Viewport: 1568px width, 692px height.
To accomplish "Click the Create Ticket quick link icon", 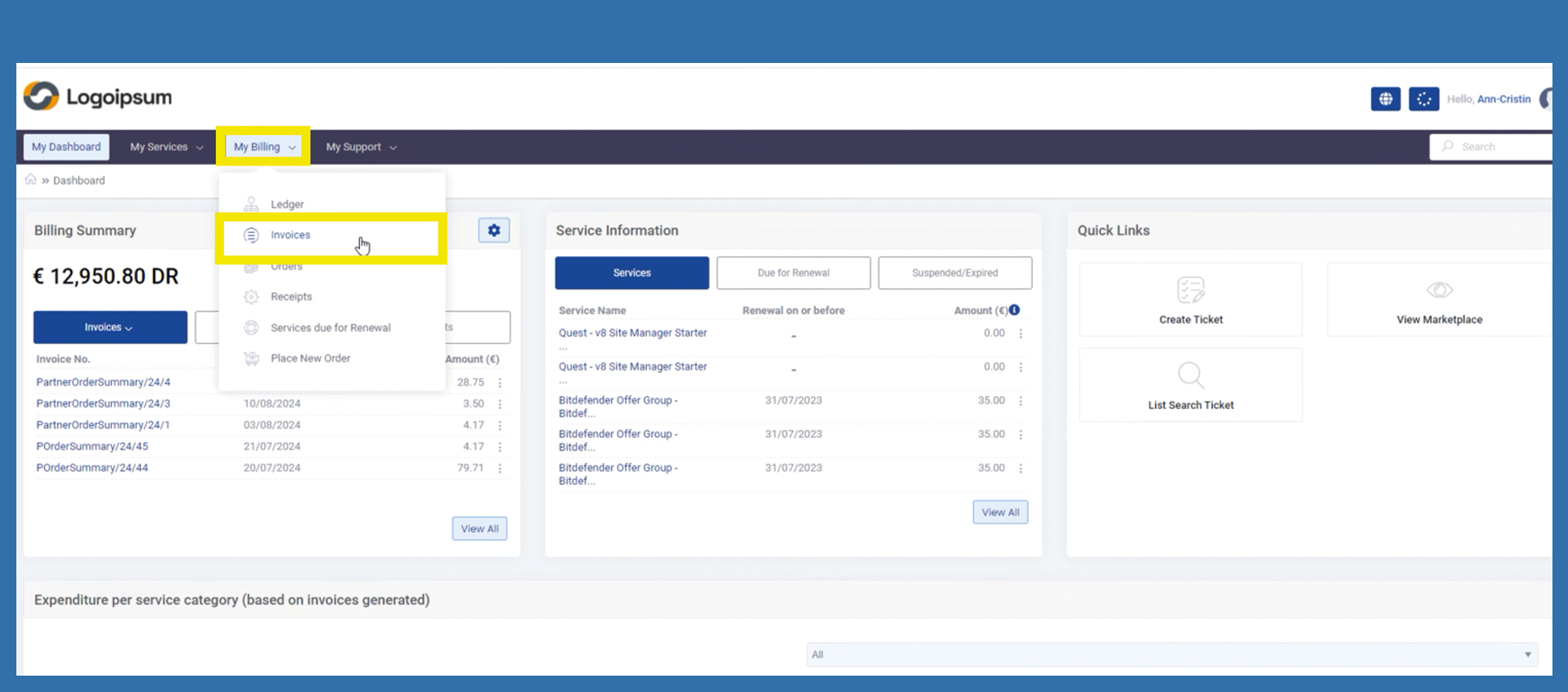I will [1190, 290].
